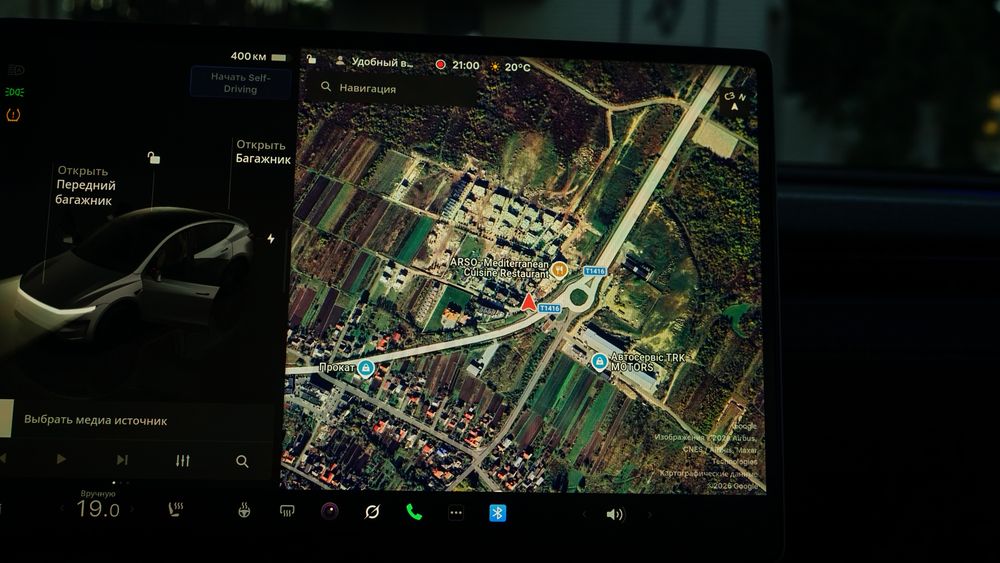Toggle the map north orientation compass
The width and height of the screenshot is (1000, 563).
click(734, 101)
